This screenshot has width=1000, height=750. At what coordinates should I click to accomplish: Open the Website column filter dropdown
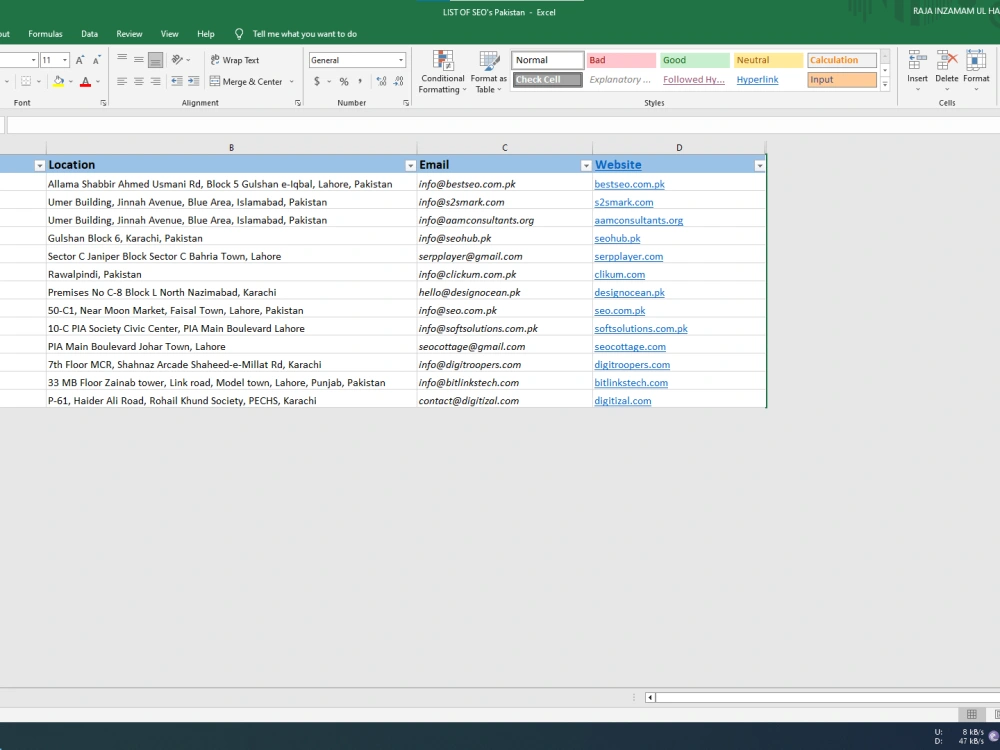pyautogui.click(x=759, y=166)
